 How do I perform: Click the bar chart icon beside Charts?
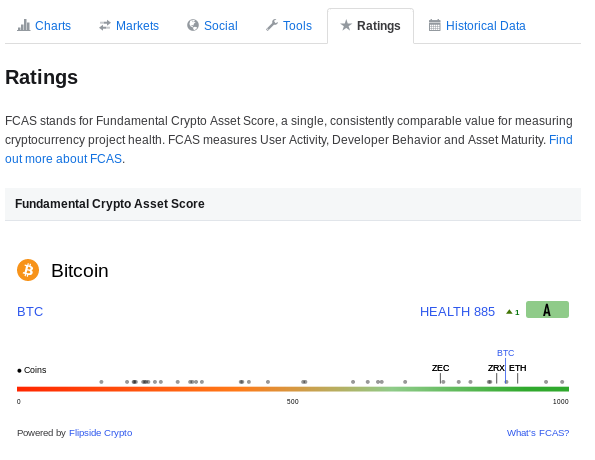[x=24, y=25]
